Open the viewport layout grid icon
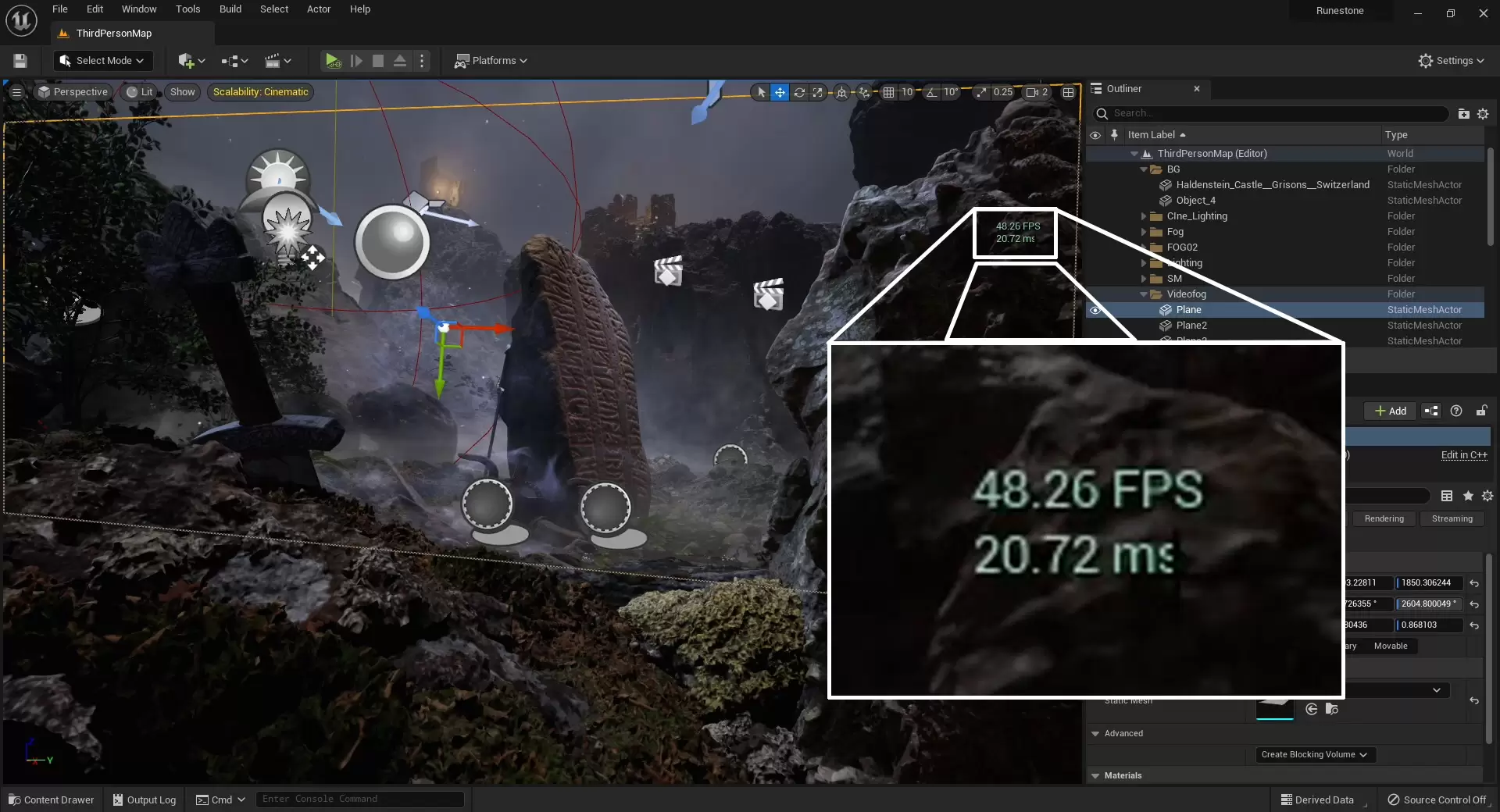The image size is (1500, 812). 1068,92
